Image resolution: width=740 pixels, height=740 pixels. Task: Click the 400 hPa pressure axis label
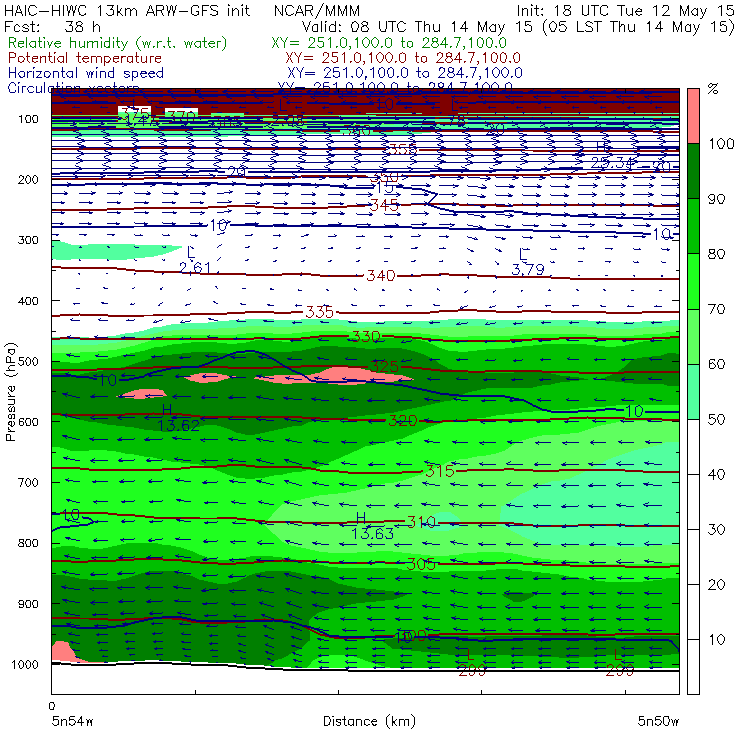28,301
